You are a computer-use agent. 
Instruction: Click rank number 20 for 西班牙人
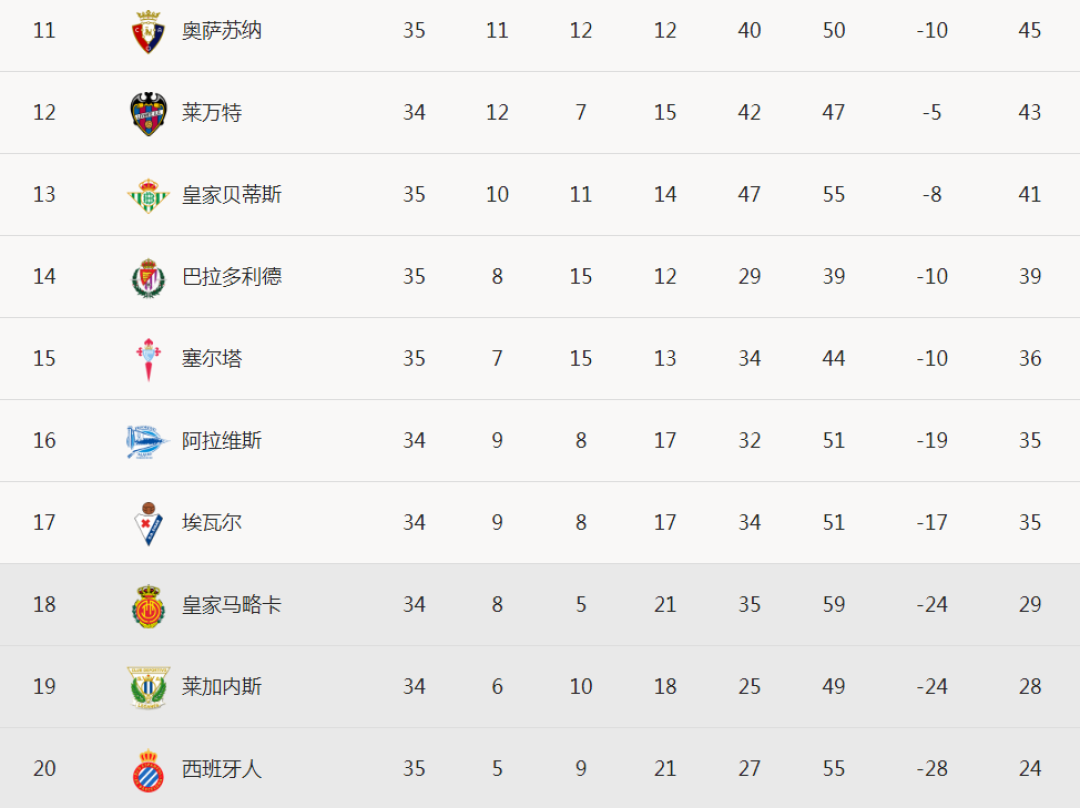44,769
